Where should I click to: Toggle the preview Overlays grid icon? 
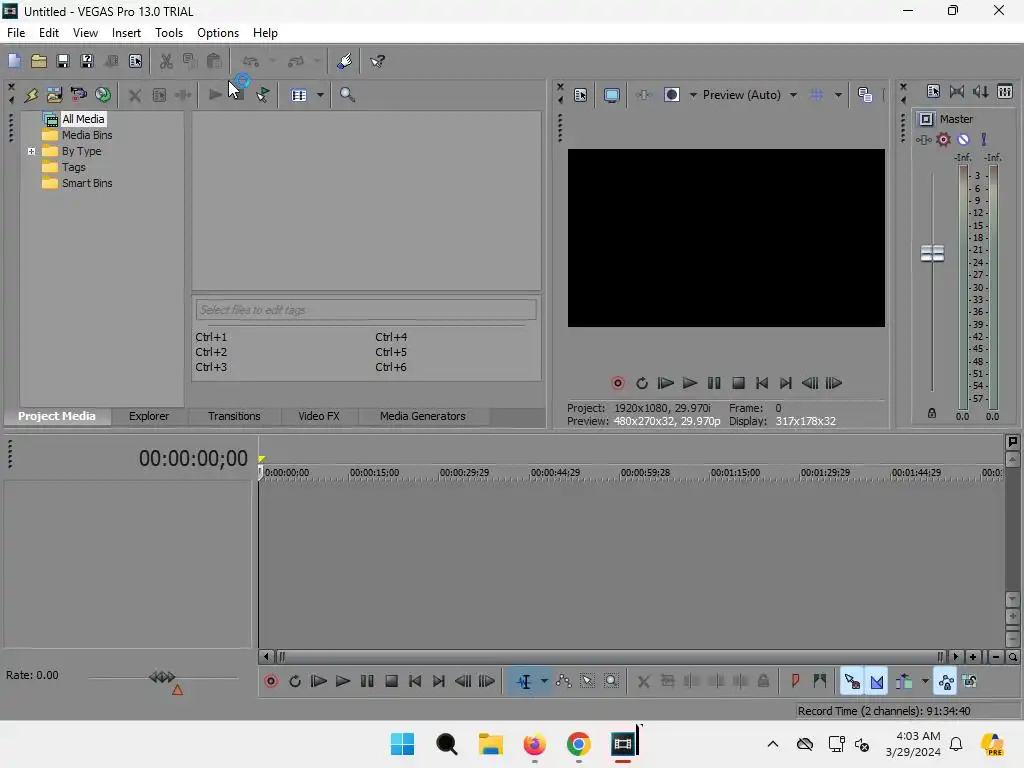(816, 95)
